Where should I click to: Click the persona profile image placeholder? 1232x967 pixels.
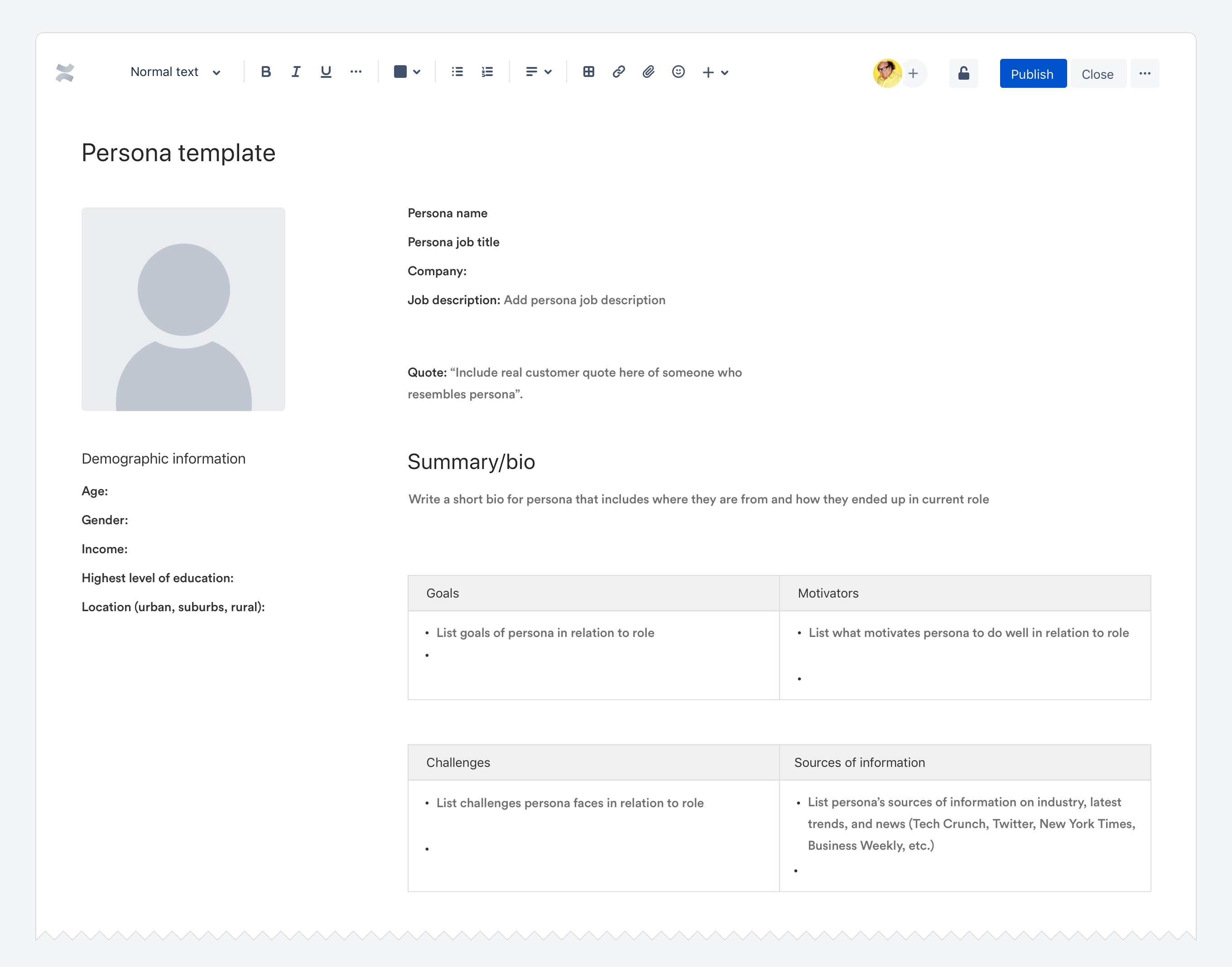(183, 309)
